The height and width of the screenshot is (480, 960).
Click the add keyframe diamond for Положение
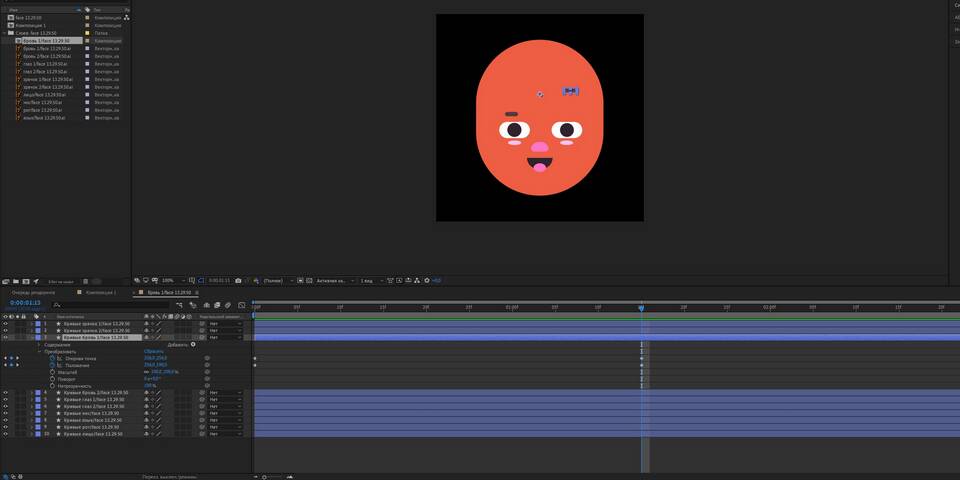[x=11, y=366]
